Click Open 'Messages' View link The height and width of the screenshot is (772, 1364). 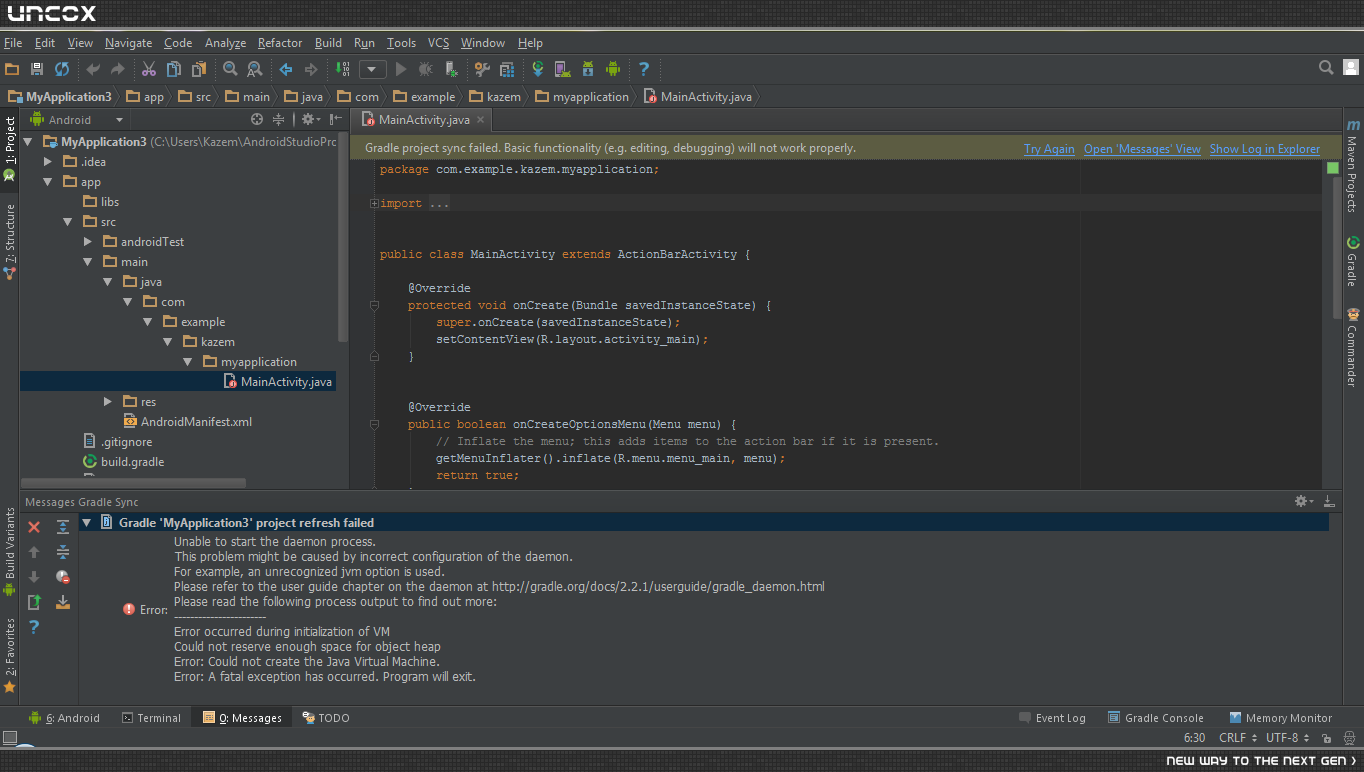point(1142,149)
